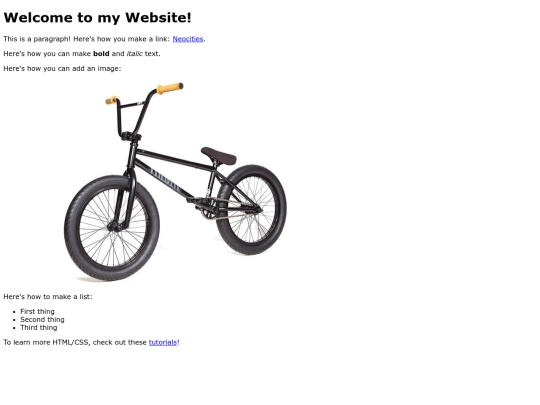Click the orange left handlebar grip
Image resolution: width=540 pixels, height=405 pixels.
(x=111, y=100)
